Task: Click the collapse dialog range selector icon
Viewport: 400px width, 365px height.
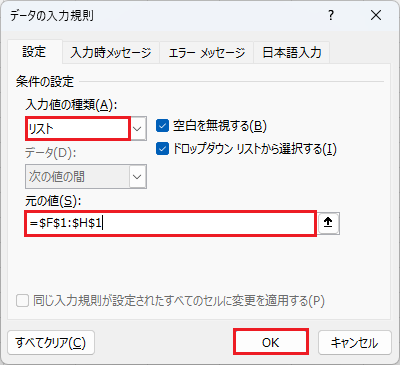Action: tap(328, 223)
